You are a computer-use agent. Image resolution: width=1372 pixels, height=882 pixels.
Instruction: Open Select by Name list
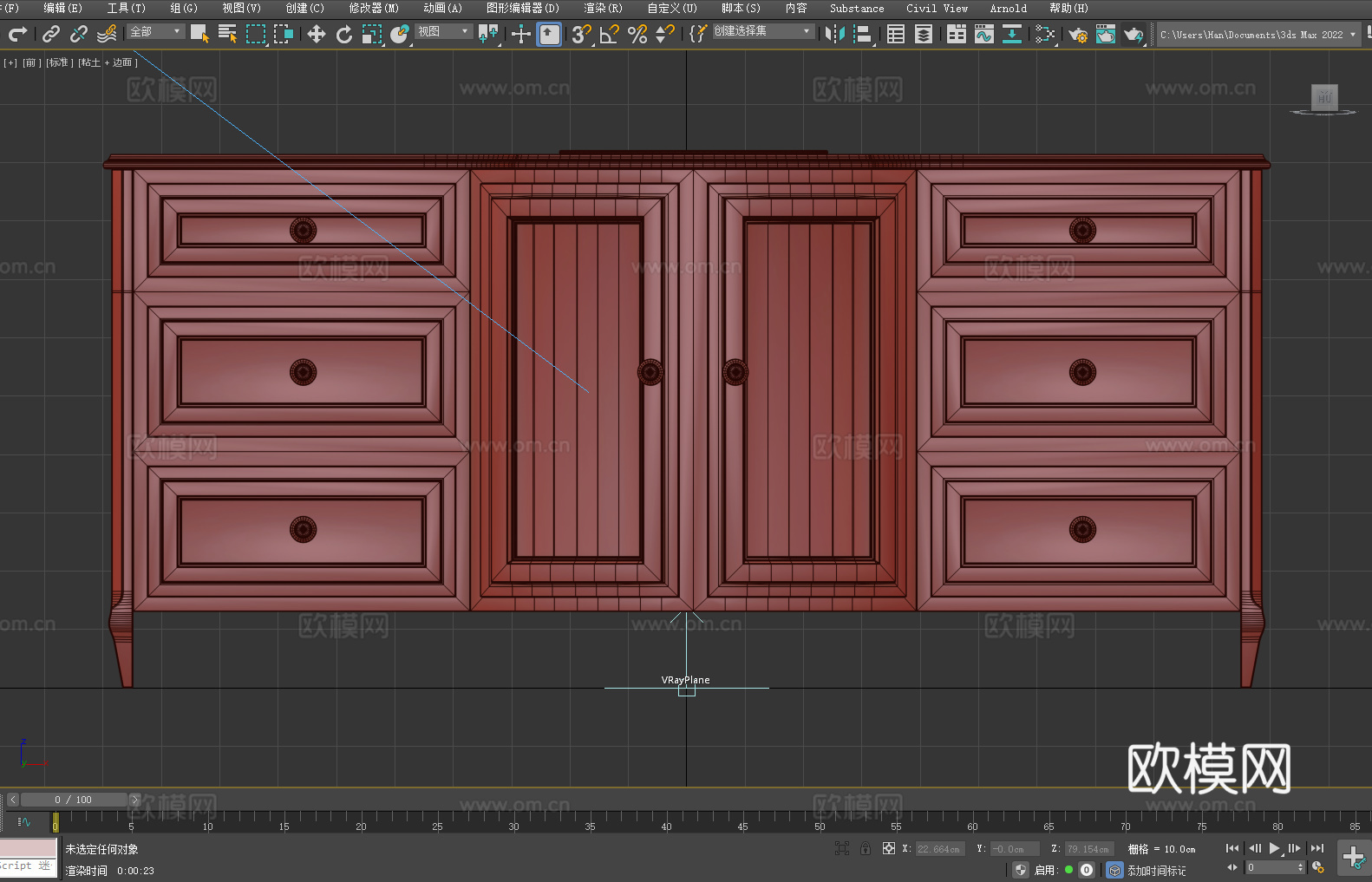(x=228, y=34)
